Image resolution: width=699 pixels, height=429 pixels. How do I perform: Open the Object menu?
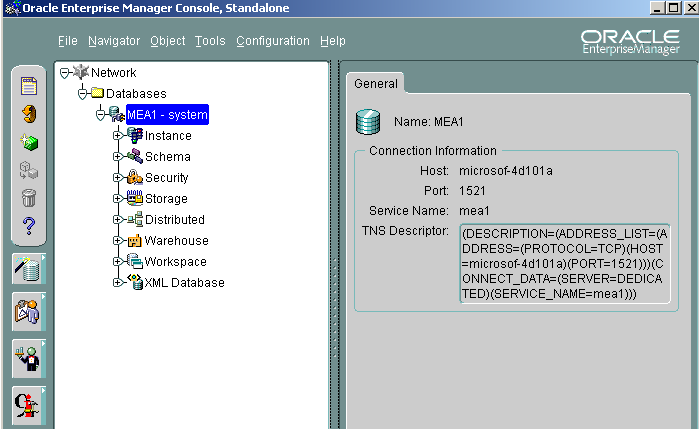point(168,41)
